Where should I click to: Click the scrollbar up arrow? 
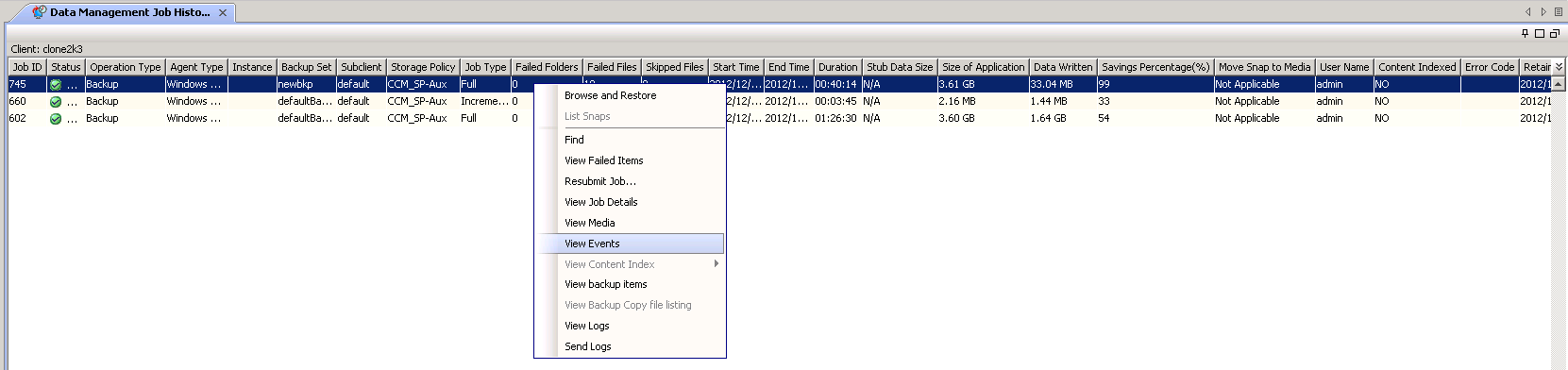click(x=1559, y=84)
